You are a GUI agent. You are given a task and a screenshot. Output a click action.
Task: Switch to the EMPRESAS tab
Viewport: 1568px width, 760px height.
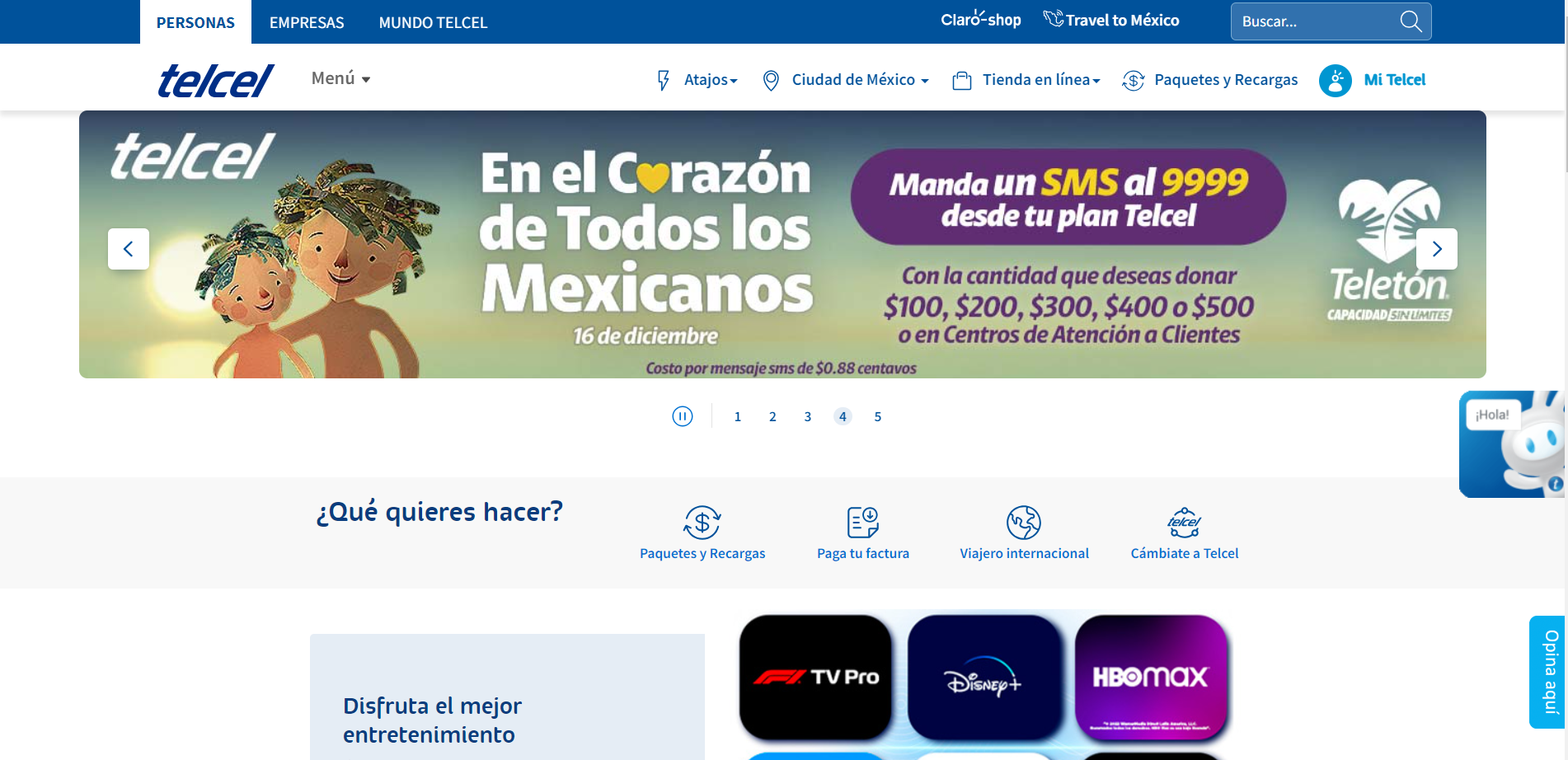click(x=307, y=22)
